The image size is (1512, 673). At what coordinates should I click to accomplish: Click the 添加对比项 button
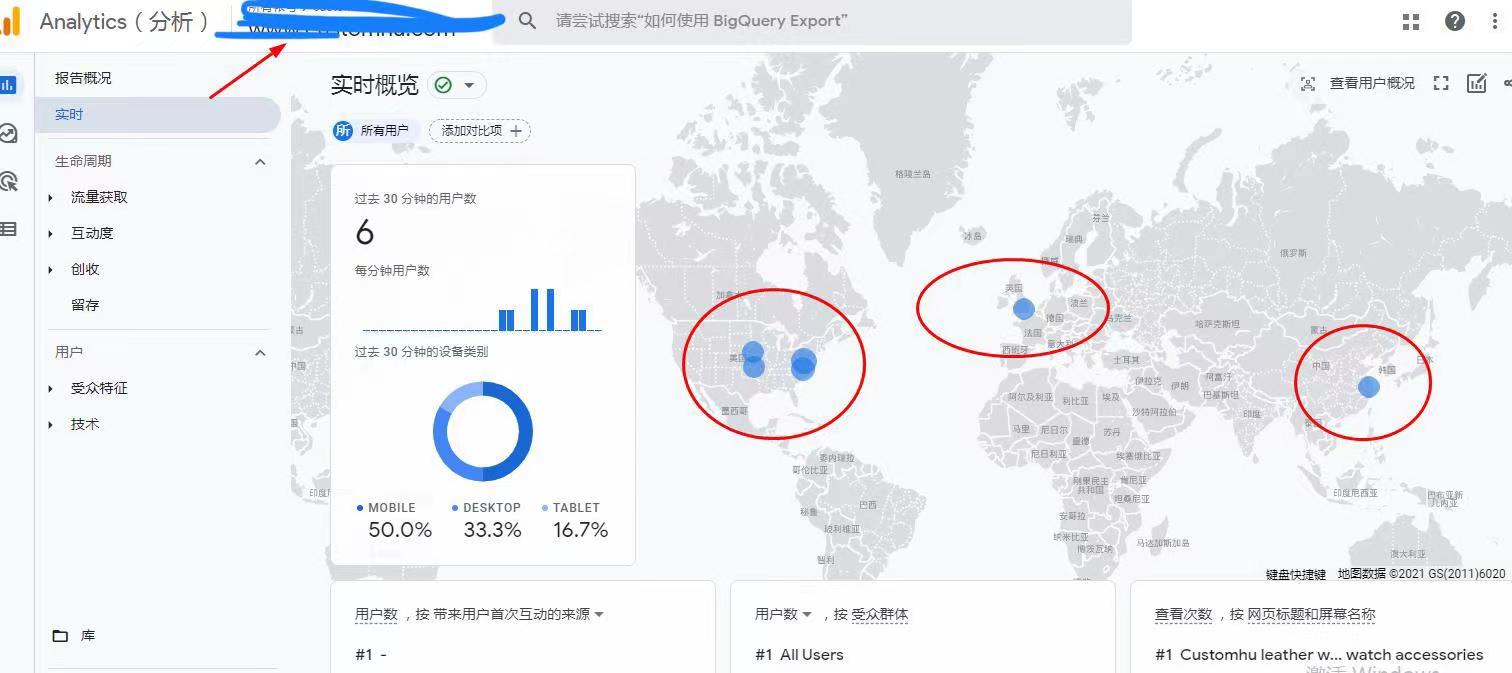(x=480, y=131)
